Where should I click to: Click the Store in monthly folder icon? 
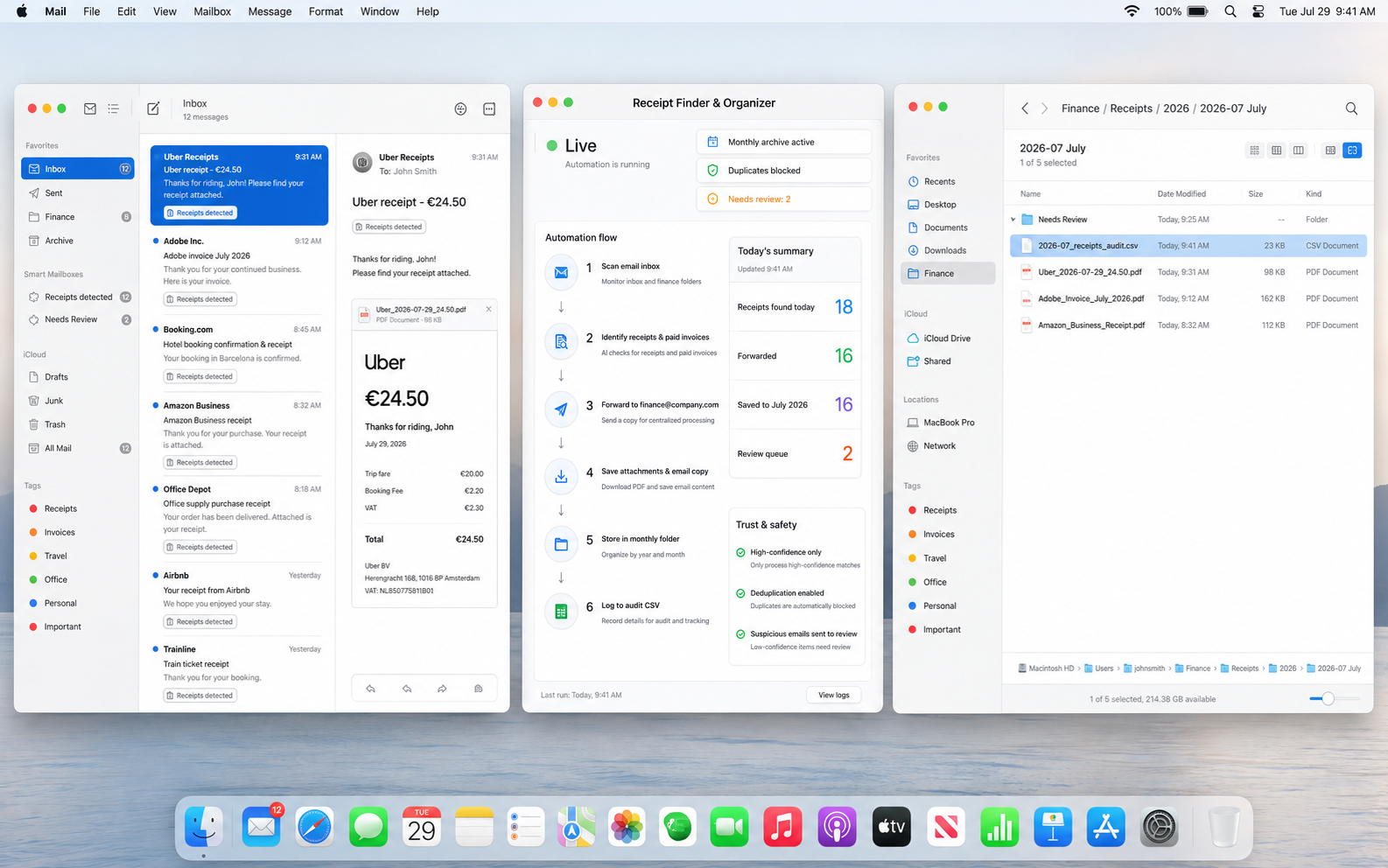click(561, 544)
